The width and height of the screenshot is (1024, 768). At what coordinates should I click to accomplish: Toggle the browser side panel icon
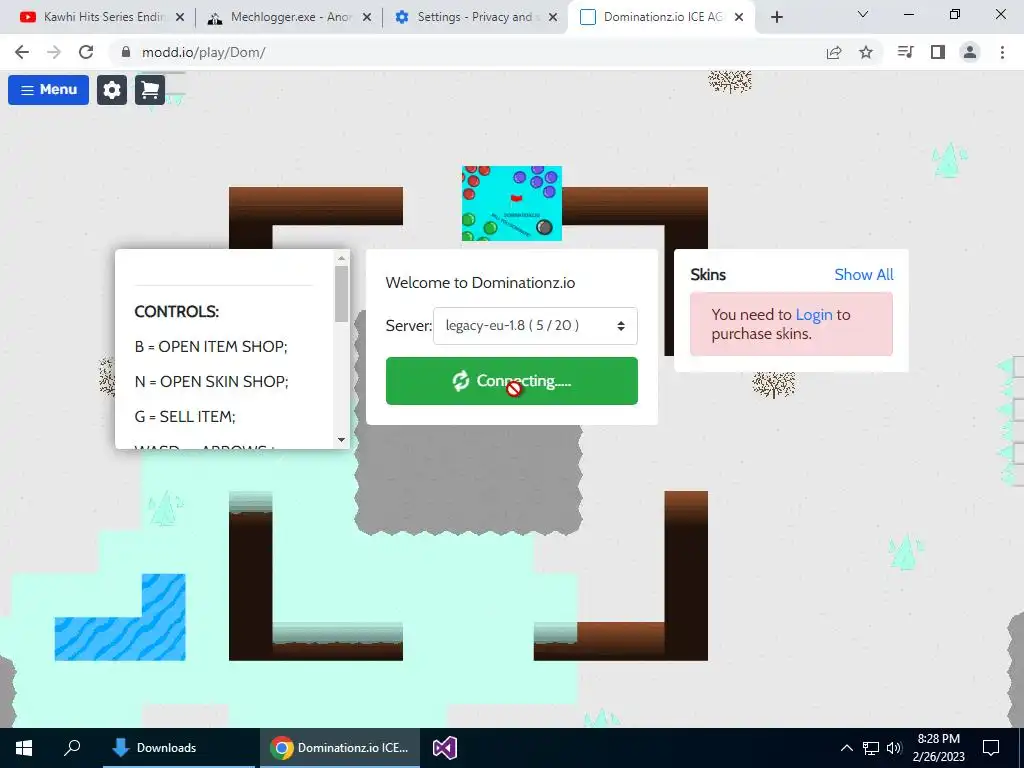point(938,52)
